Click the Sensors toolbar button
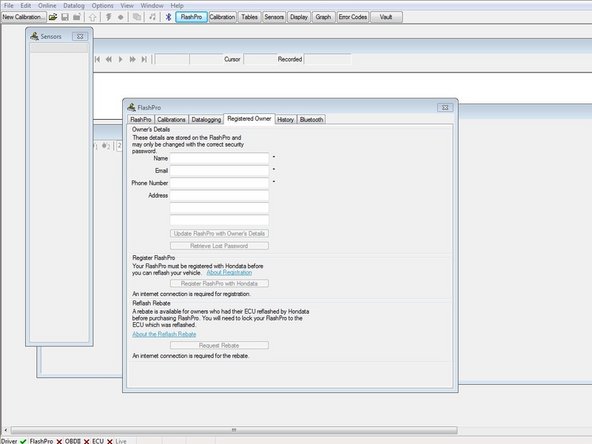Screen dimensions: 592x444 click(274, 17)
